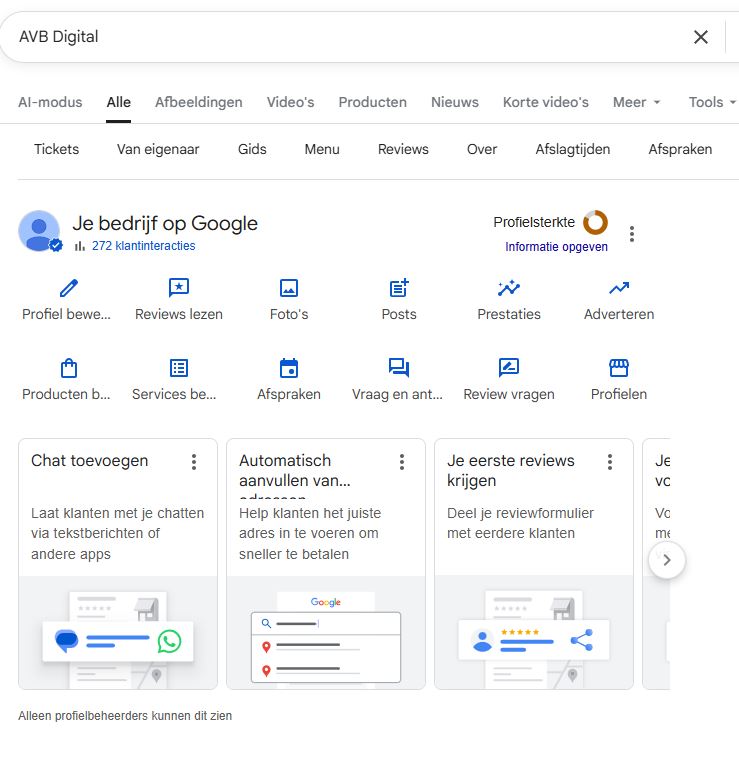Click the Profiel bewerken pencil icon

tap(69, 288)
